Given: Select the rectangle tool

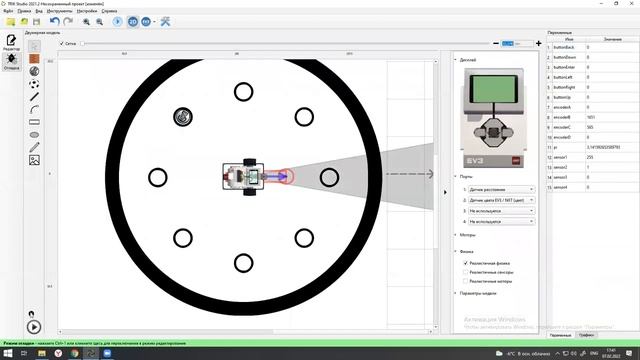Looking at the screenshot, I should pos(34,122).
